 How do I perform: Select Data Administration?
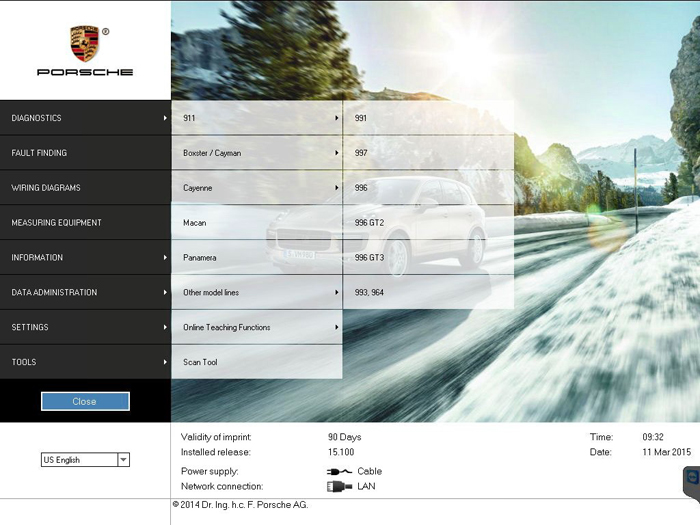tap(85, 292)
